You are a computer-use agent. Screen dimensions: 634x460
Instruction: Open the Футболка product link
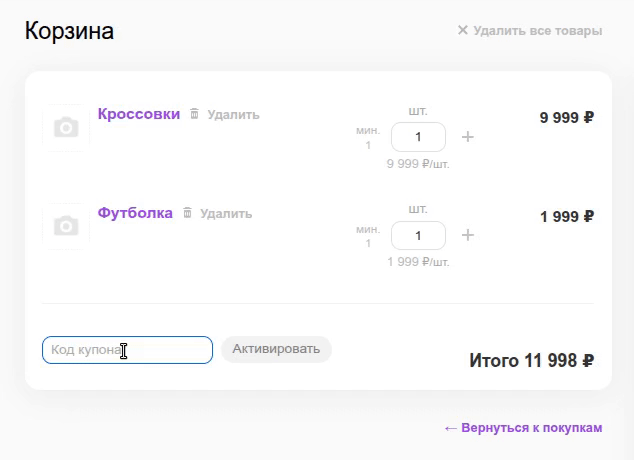point(135,213)
